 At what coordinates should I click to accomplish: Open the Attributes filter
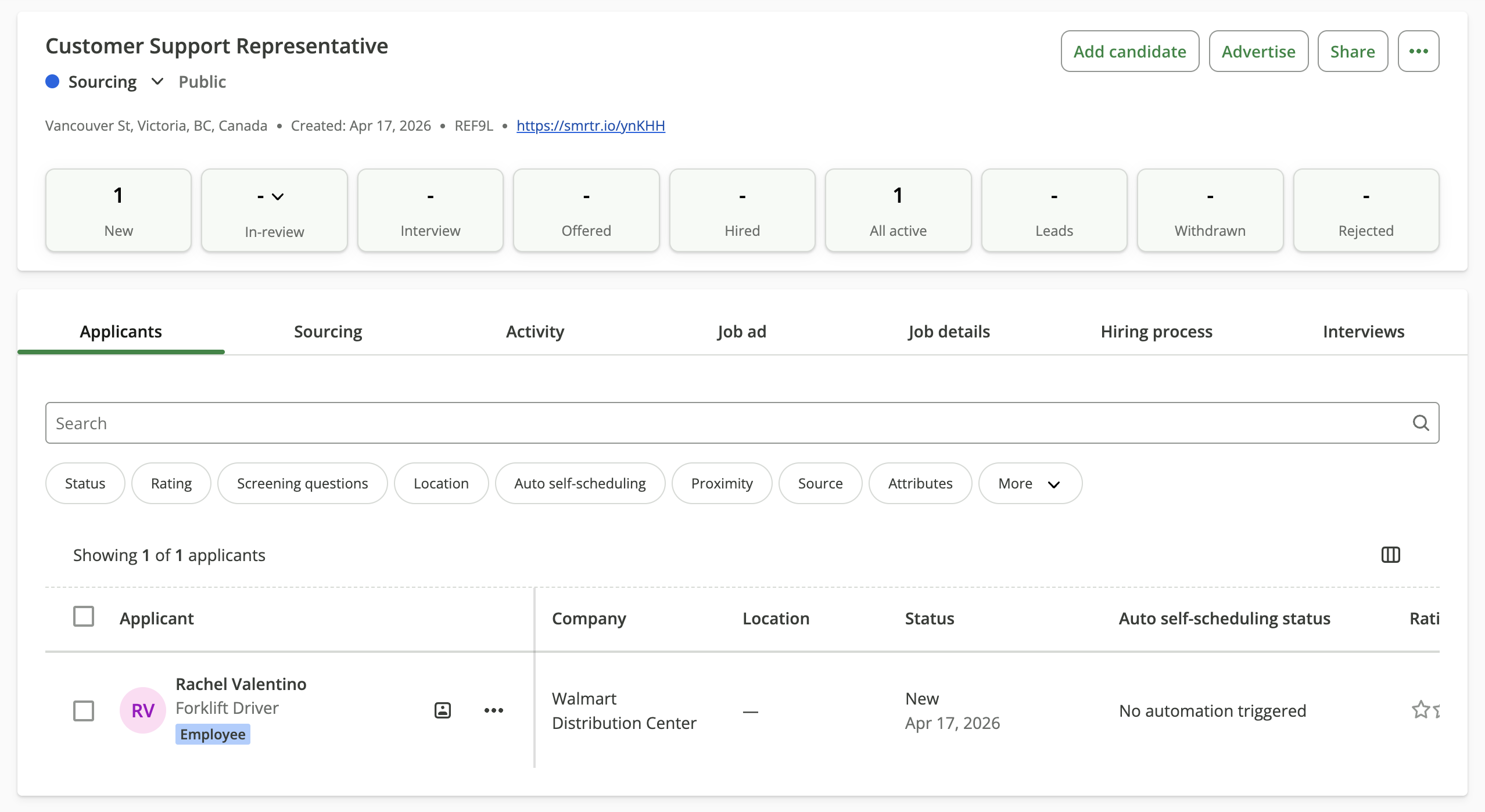[x=920, y=483]
